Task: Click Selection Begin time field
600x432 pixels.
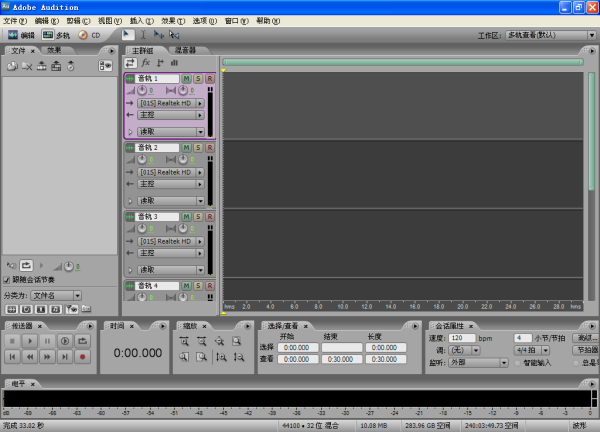Action: point(298,347)
